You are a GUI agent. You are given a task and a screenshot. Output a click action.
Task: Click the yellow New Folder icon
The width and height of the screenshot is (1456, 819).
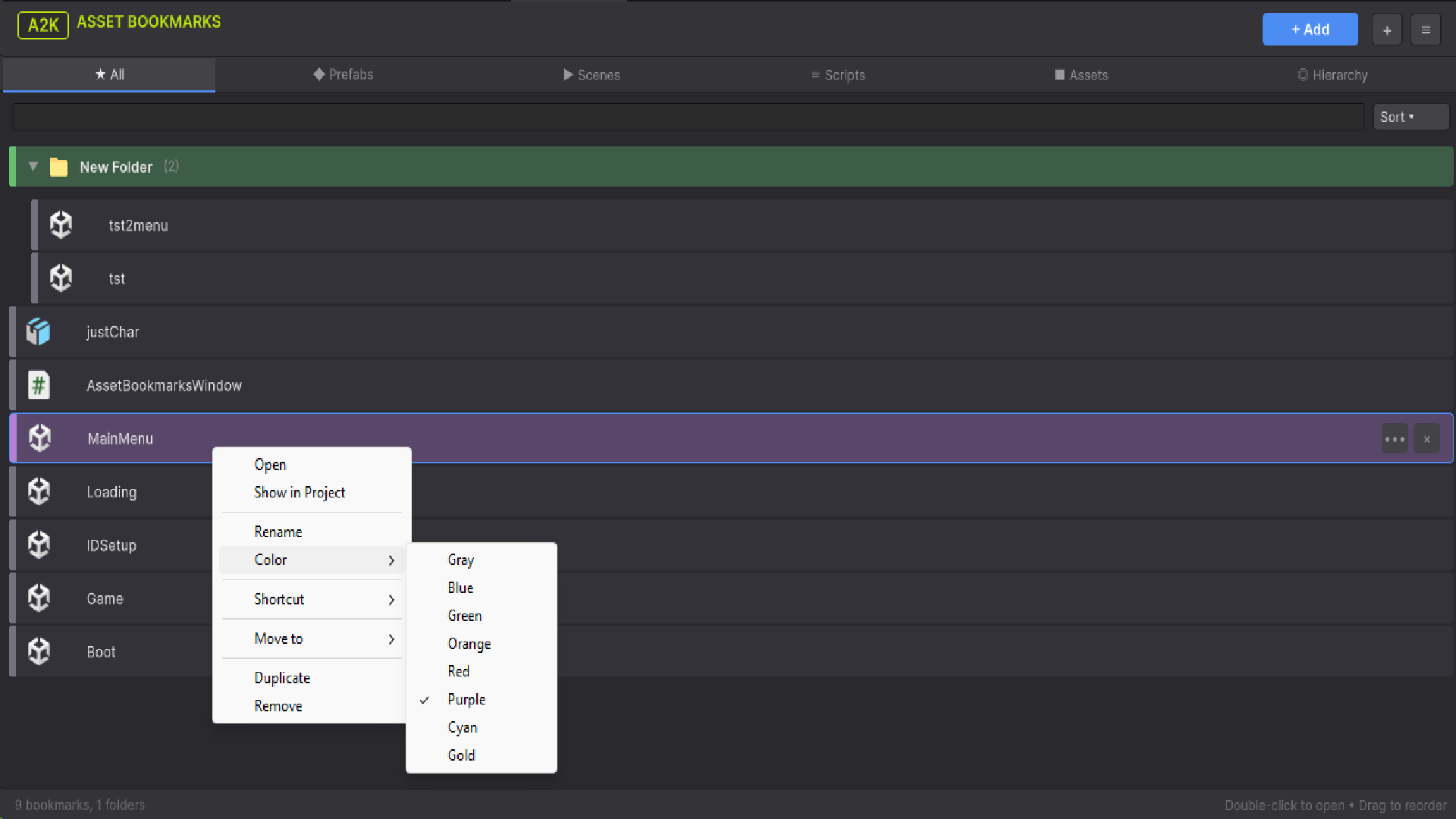(58, 167)
